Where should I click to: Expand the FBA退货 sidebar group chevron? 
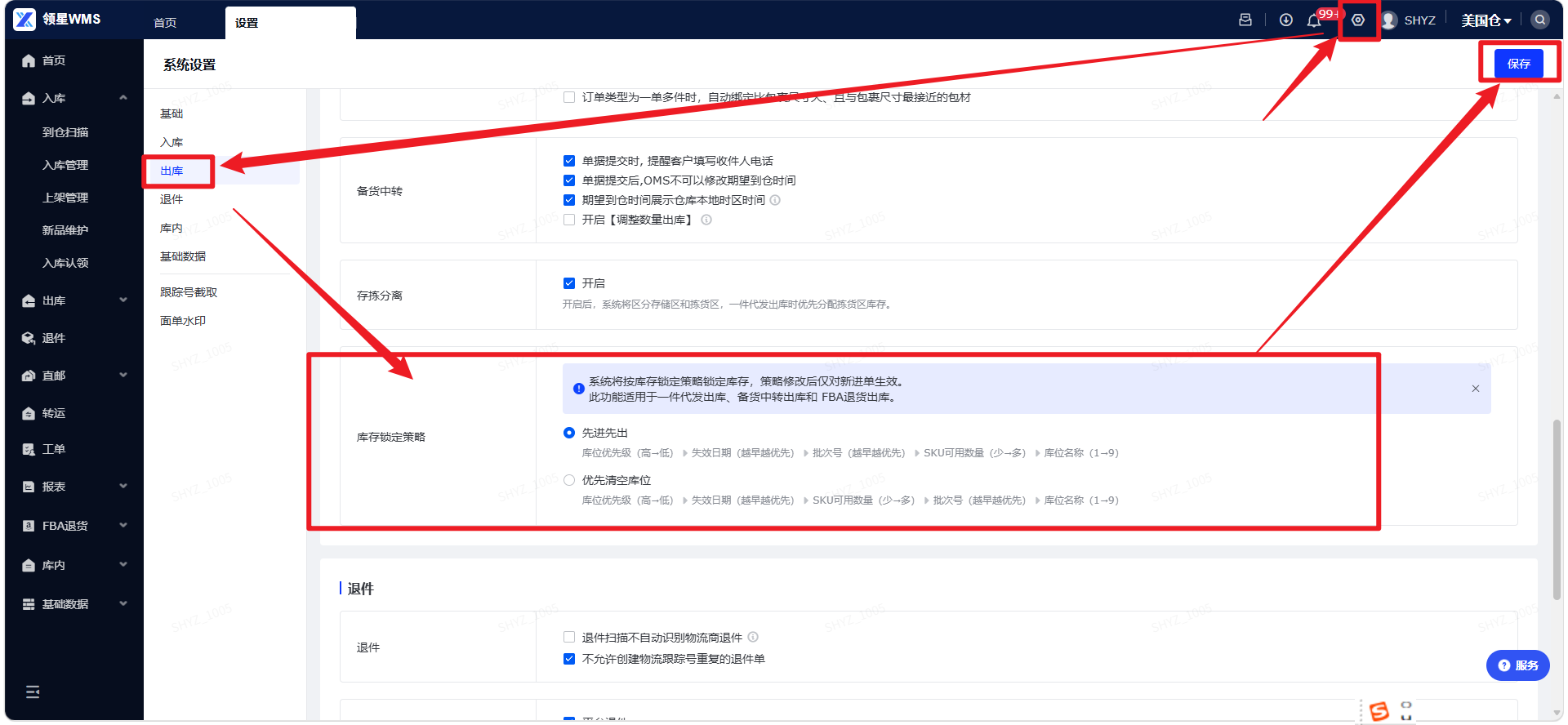(x=123, y=526)
